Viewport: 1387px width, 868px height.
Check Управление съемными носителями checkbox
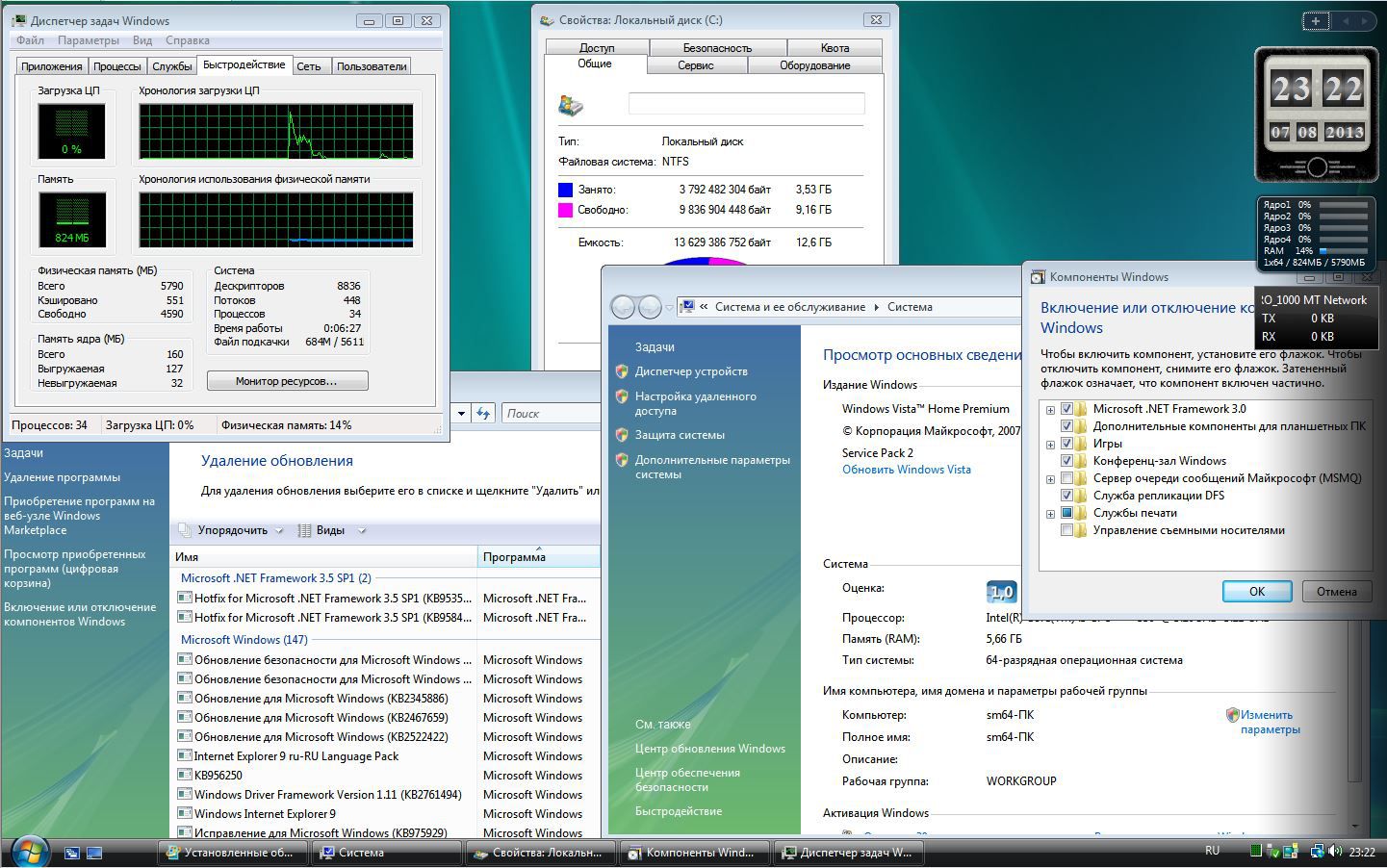pos(1066,530)
